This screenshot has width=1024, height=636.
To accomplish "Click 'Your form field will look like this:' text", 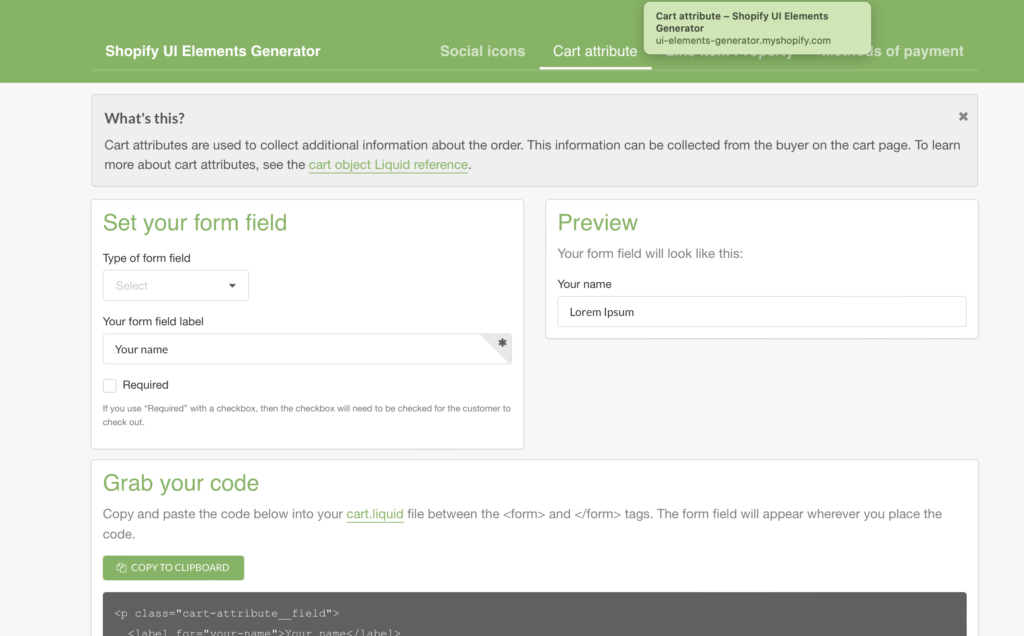I will (x=650, y=253).
